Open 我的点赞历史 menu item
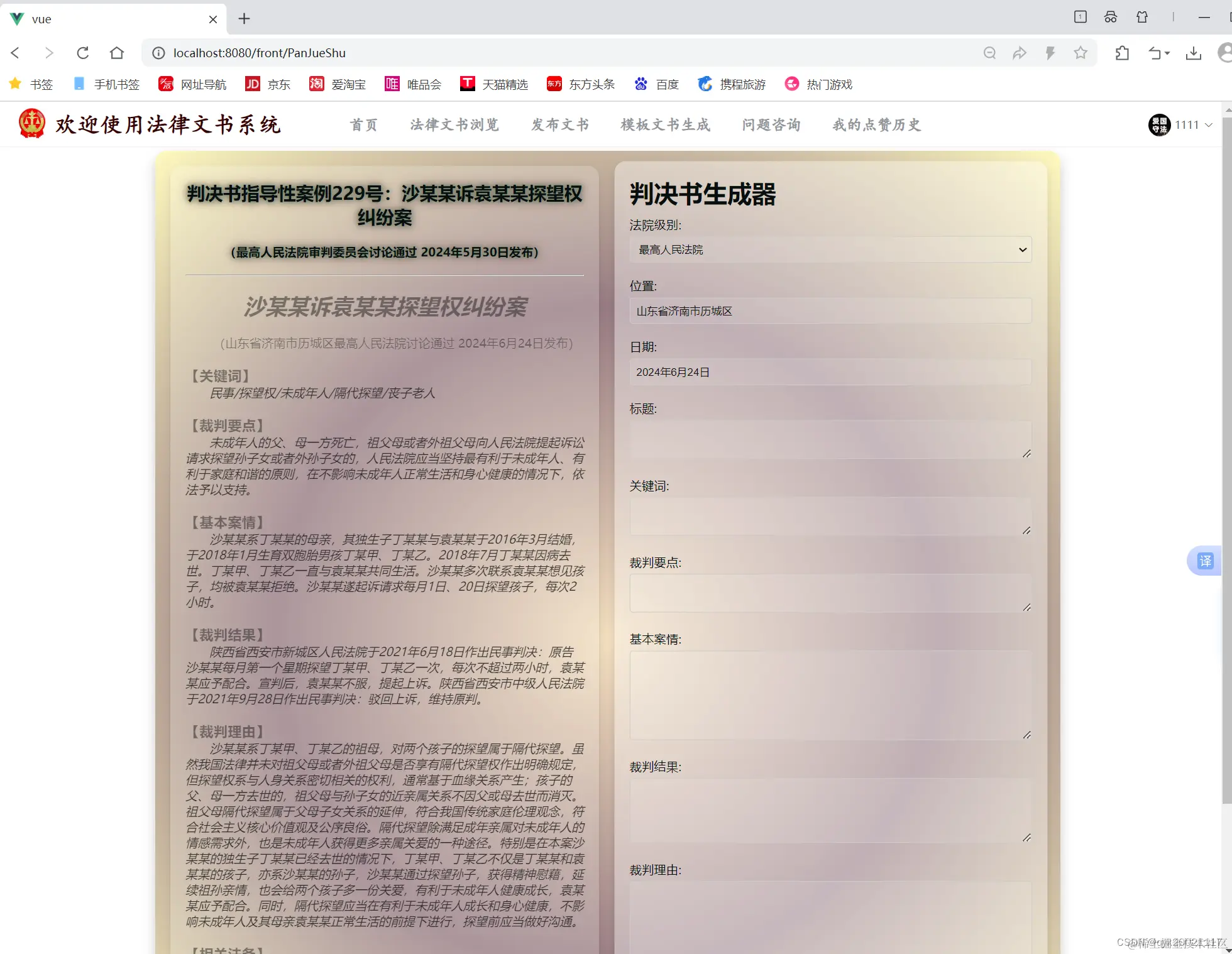This screenshot has height=954, width=1232. point(877,124)
